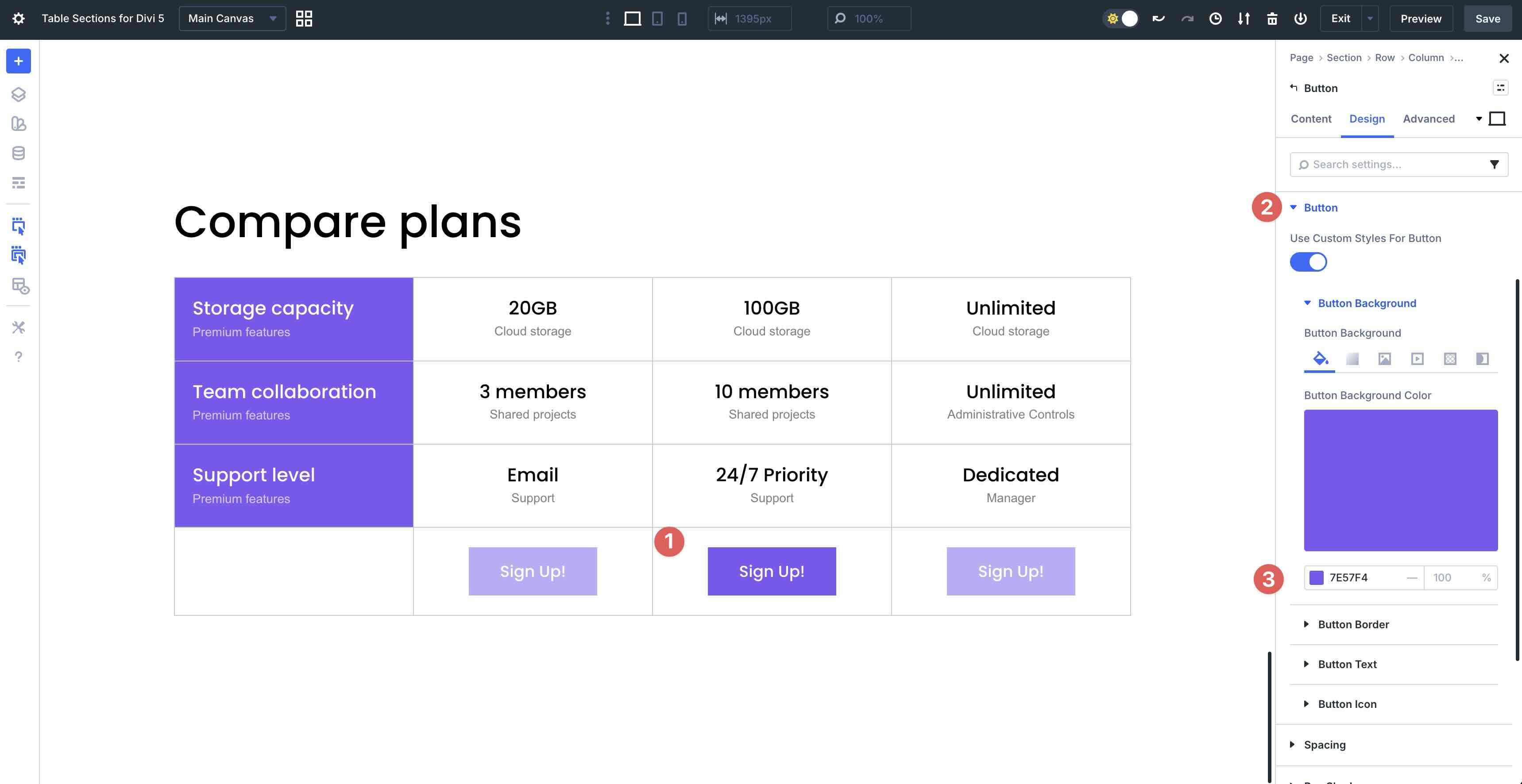Select the image background type icon
The image size is (1522, 784).
click(1385, 358)
